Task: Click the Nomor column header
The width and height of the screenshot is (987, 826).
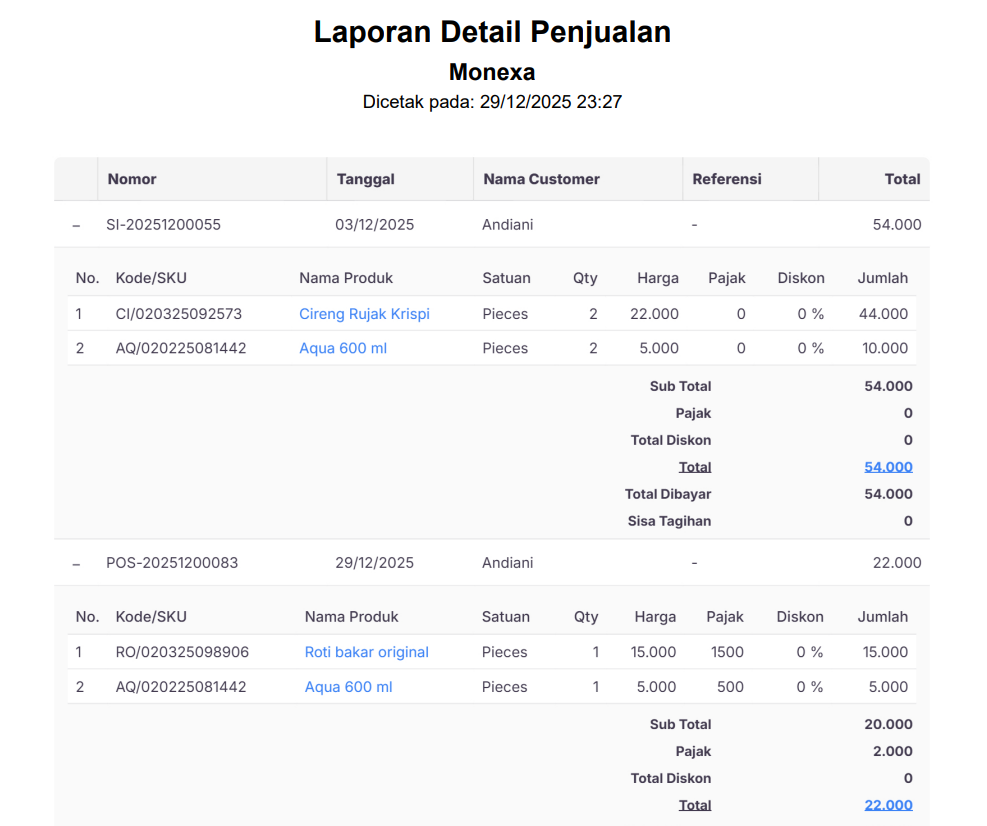Action: [x=132, y=179]
